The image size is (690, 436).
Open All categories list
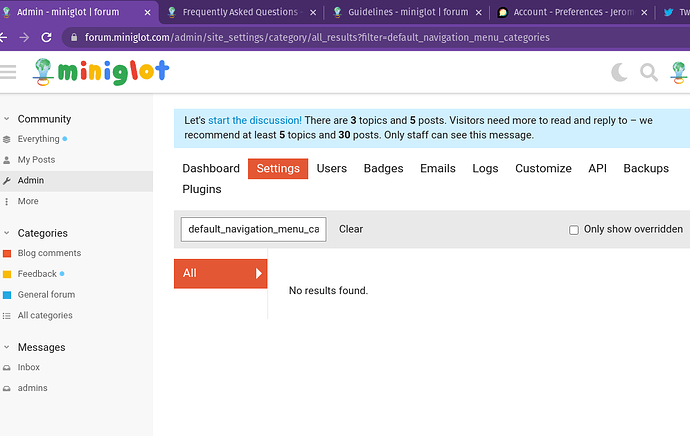click(x=45, y=315)
